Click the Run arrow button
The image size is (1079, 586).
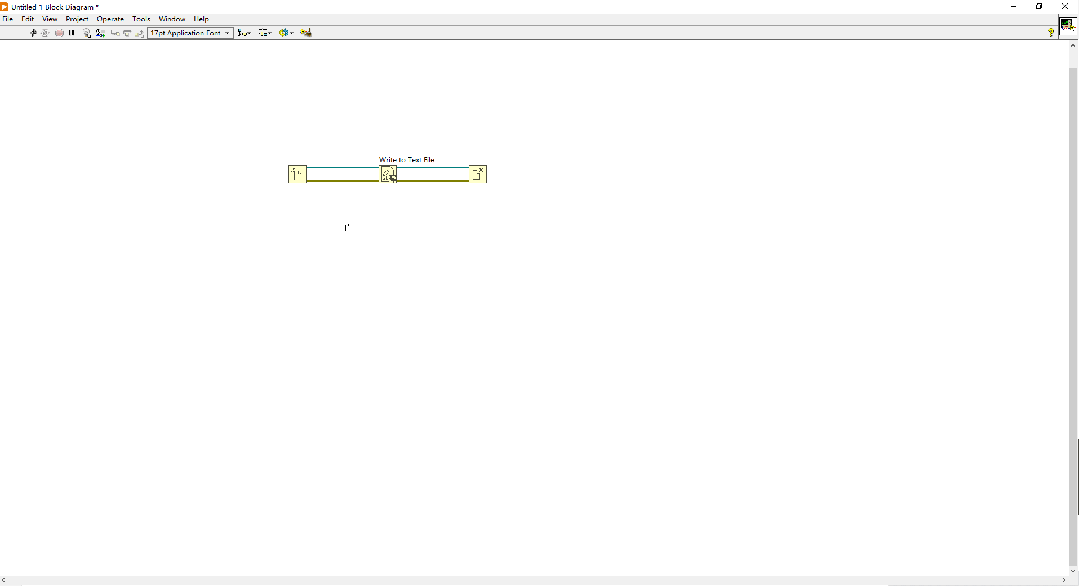32,33
